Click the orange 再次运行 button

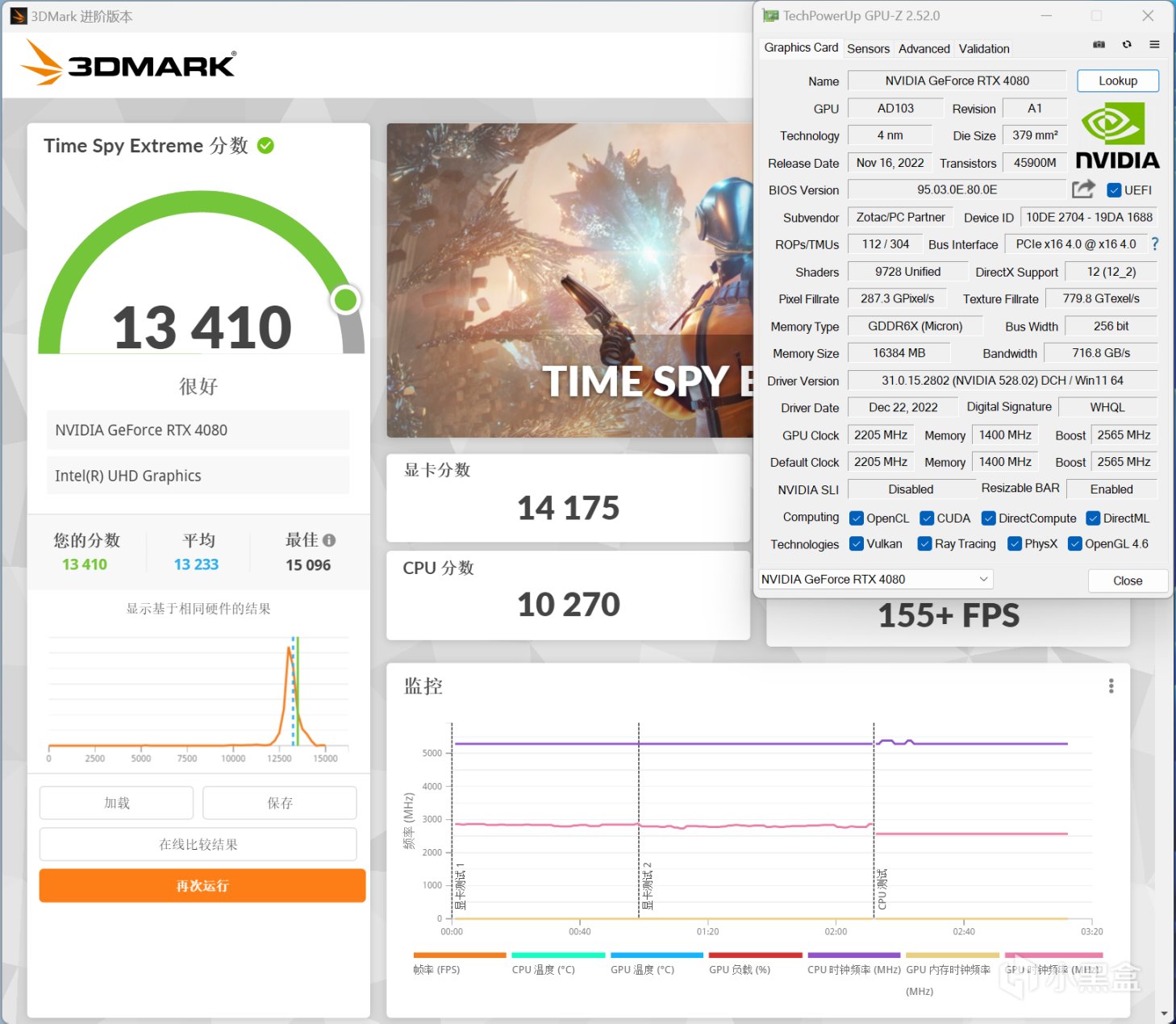click(202, 885)
